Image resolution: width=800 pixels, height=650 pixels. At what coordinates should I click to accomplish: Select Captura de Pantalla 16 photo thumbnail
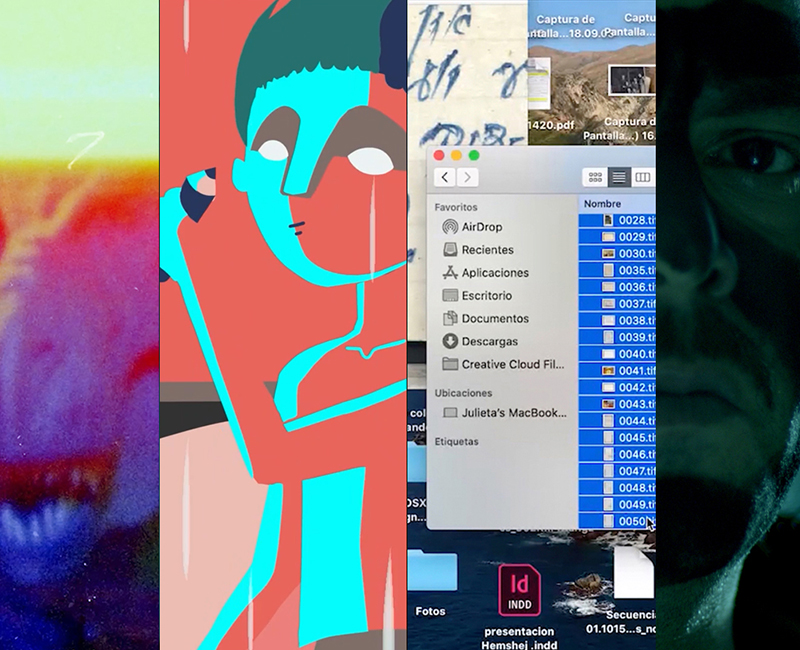[x=632, y=80]
